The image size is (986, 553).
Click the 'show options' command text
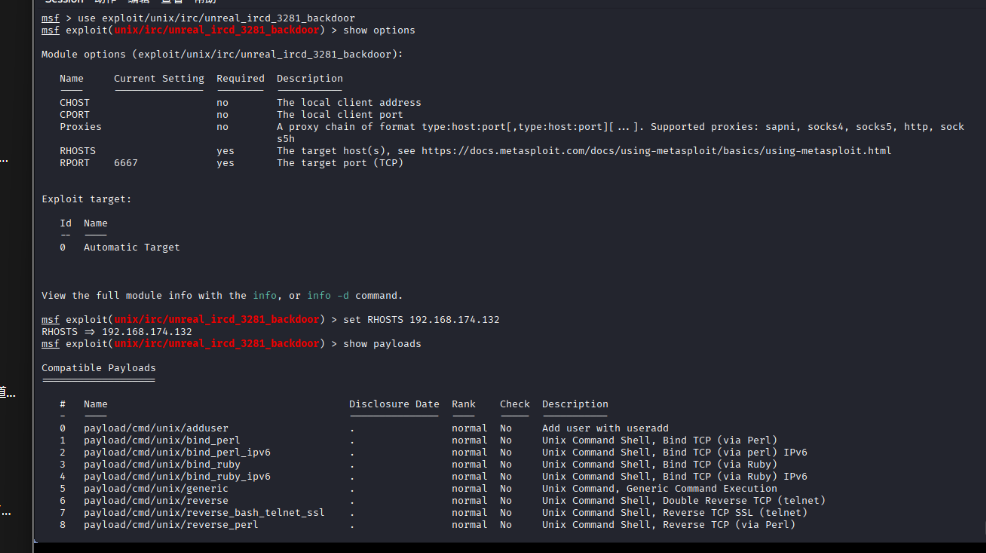(379, 30)
